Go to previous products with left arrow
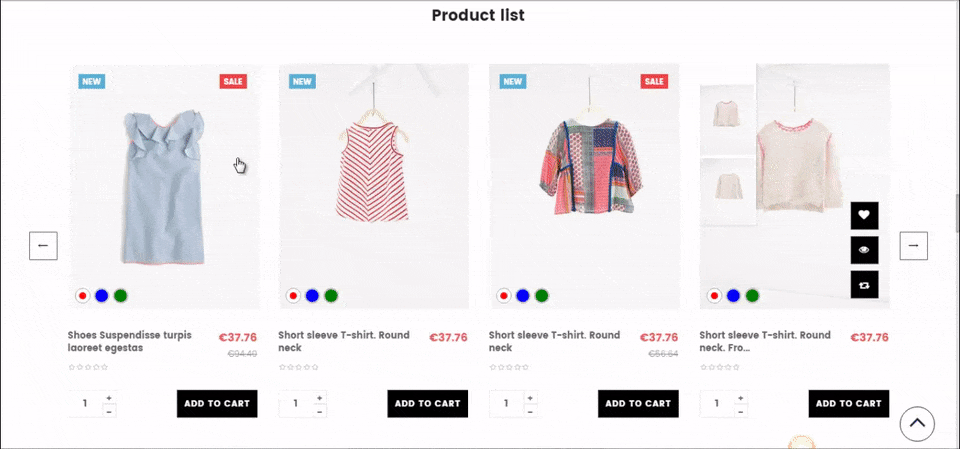 [43, 245]
